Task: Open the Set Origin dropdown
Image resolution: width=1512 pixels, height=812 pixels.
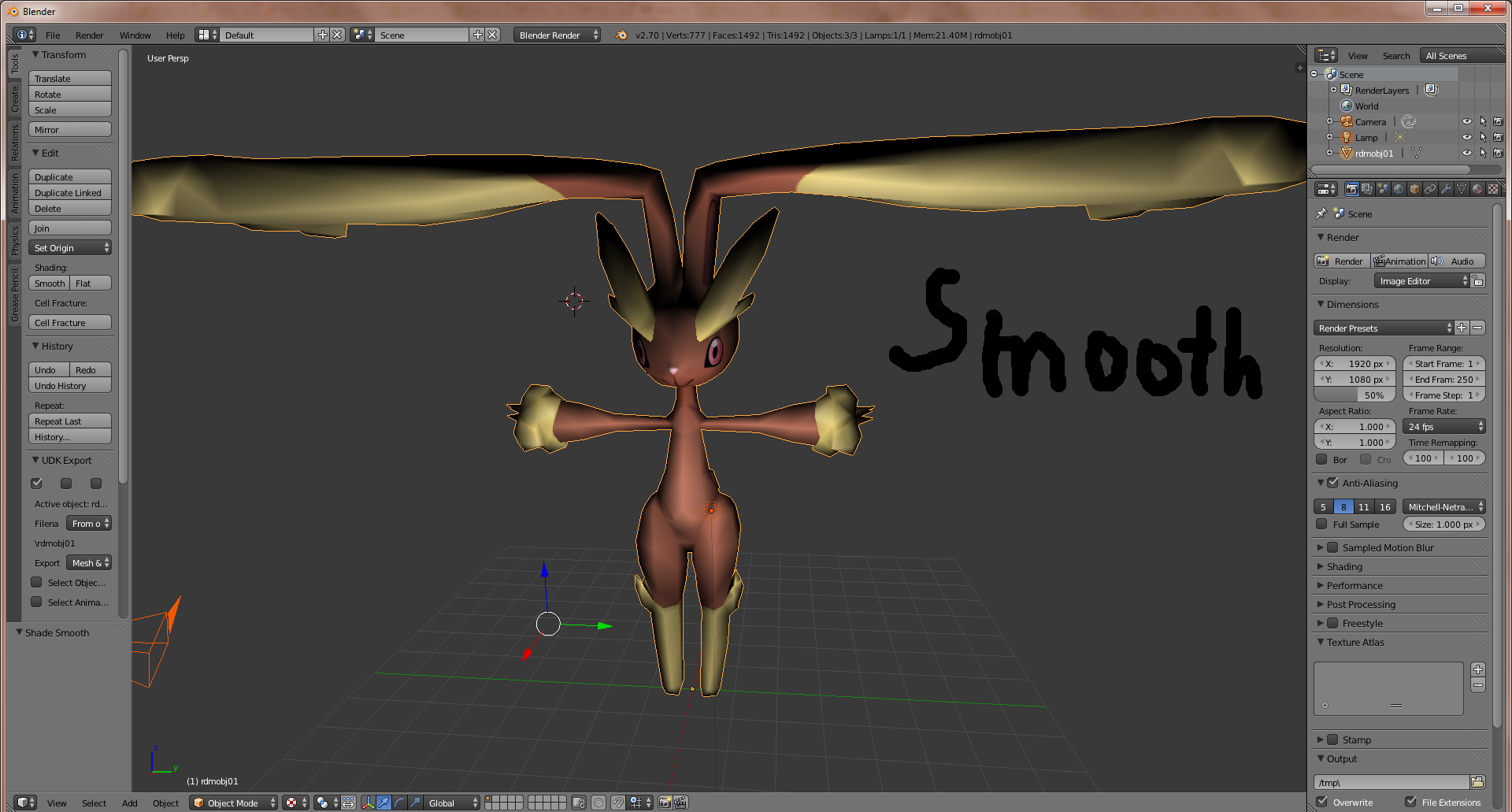Action: [70, 247]
